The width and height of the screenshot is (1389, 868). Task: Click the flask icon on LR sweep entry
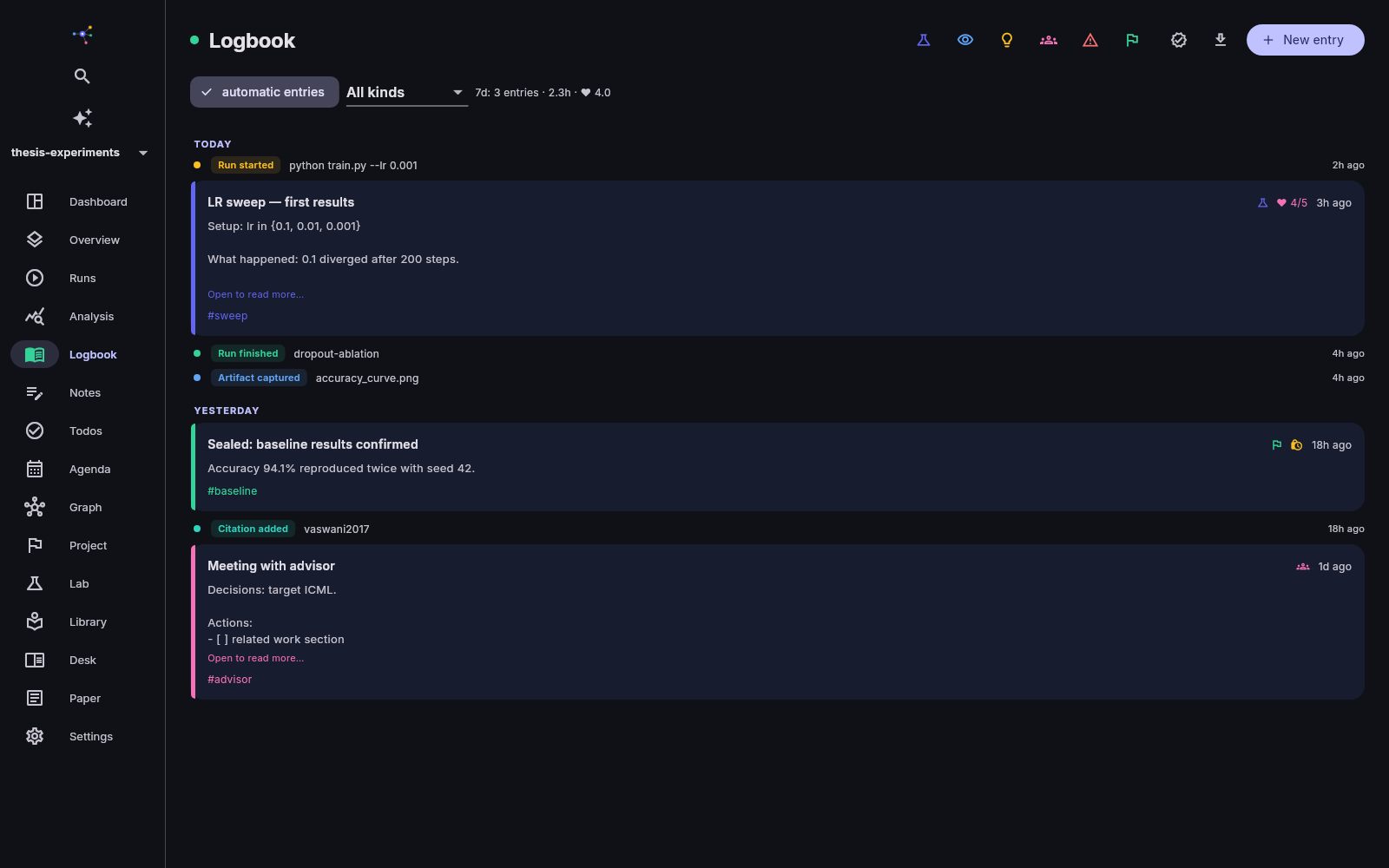point(1262,203)
